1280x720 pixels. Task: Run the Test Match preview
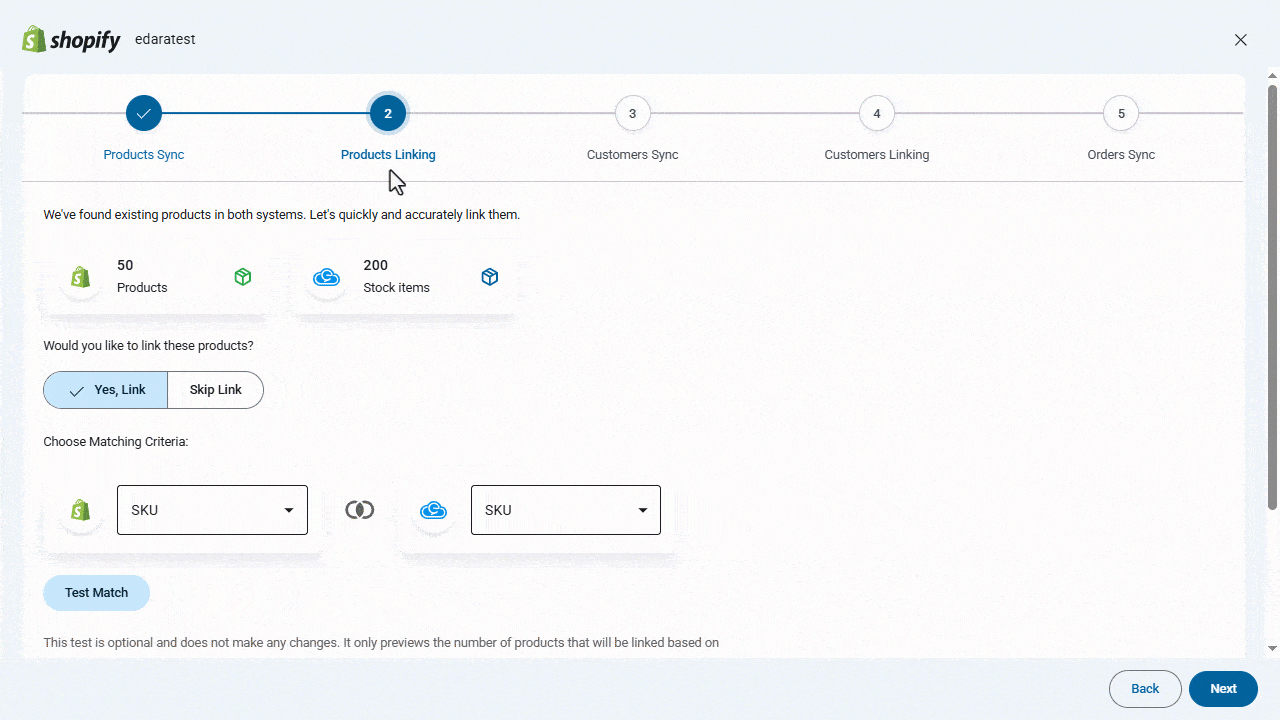(x=96, y=592)
